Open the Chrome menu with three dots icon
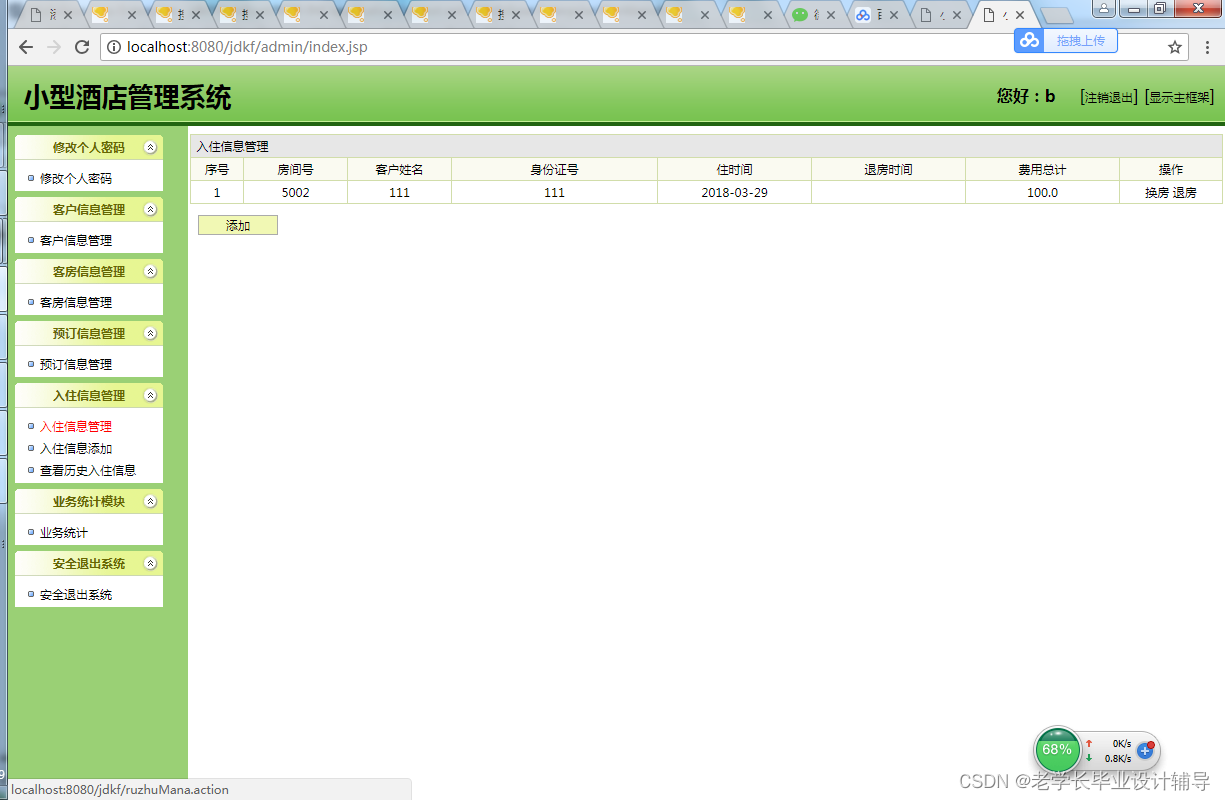The width and height of the screenshot is (1225, 800). 1208,46
